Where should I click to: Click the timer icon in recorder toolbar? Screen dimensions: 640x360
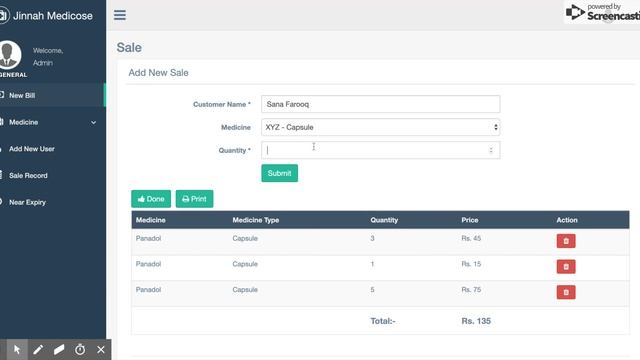[80, 350]
